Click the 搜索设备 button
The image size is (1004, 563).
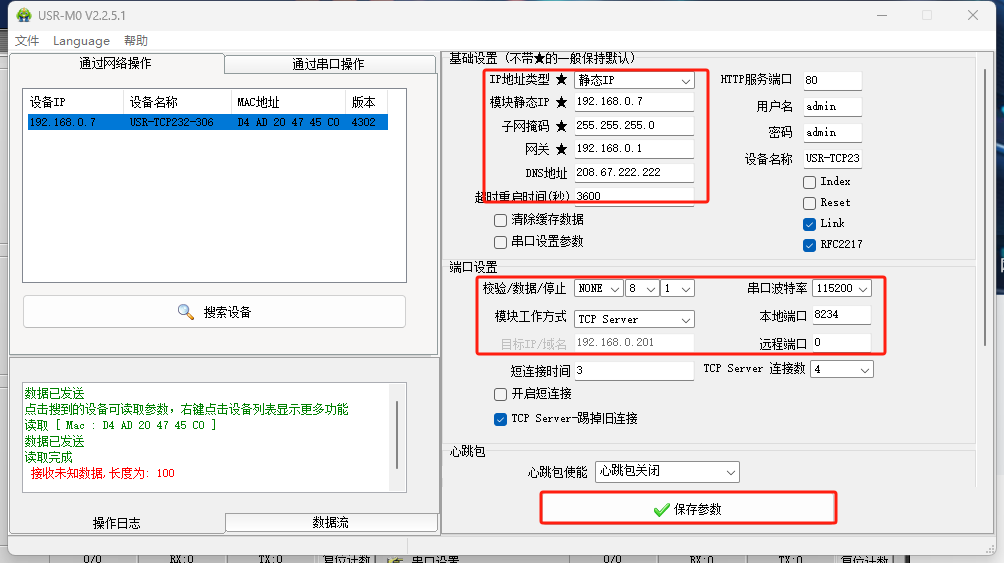click(215, 312)
